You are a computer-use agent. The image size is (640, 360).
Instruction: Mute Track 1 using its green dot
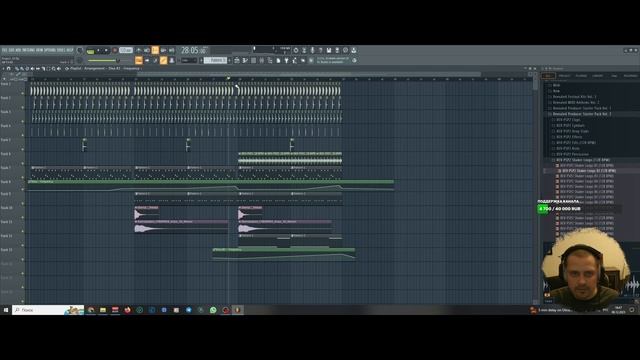coord(23,93)
